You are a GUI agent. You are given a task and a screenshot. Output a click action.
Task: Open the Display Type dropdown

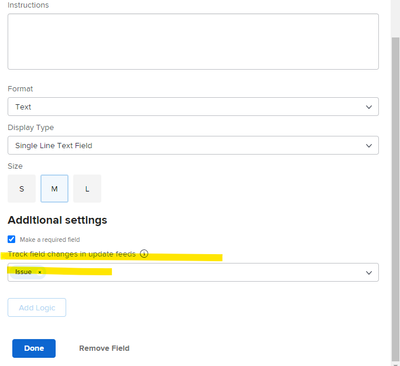pyautogui.click(x=193, y=145)
